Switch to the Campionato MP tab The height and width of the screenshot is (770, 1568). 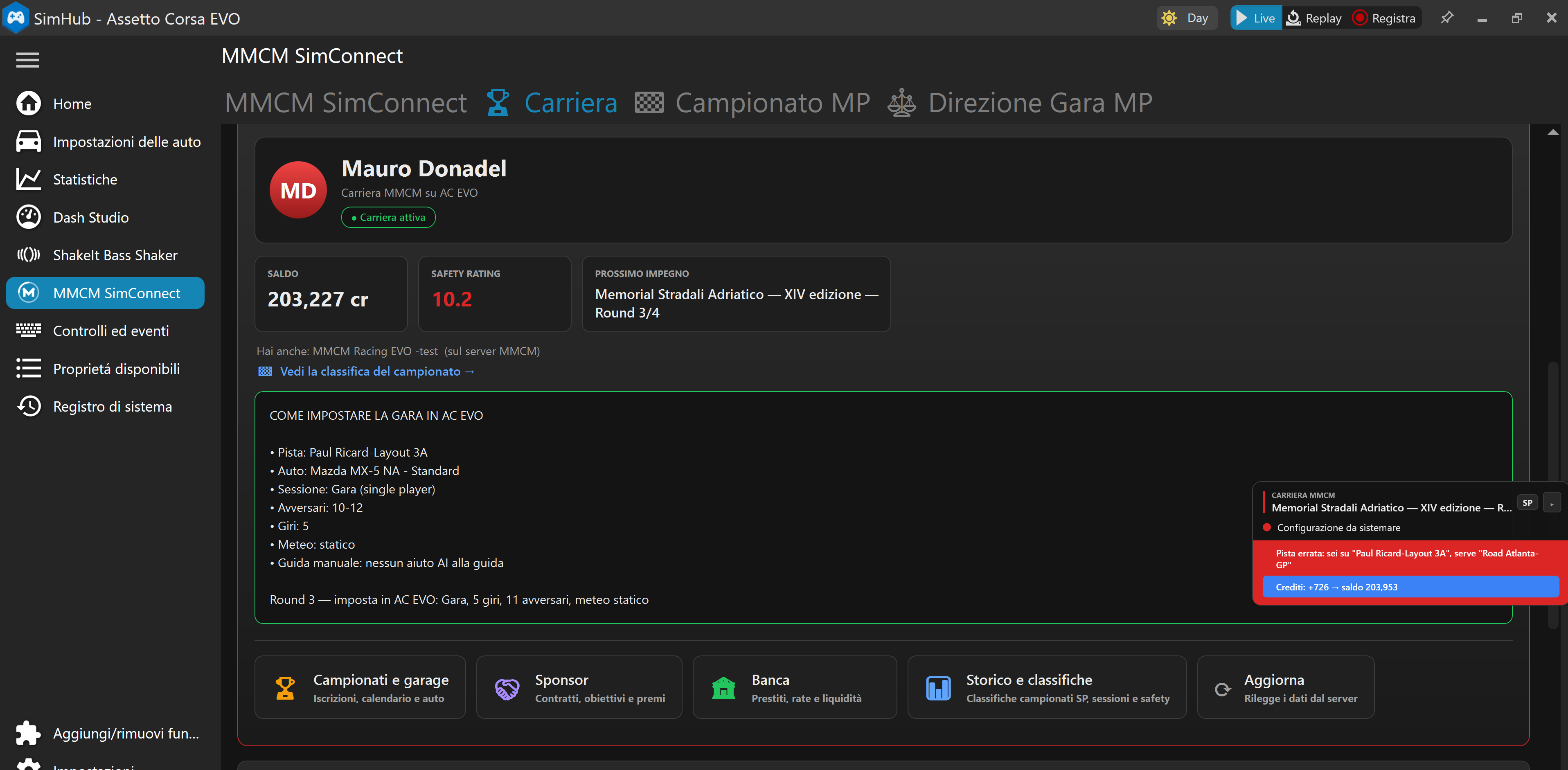point(752,102)
